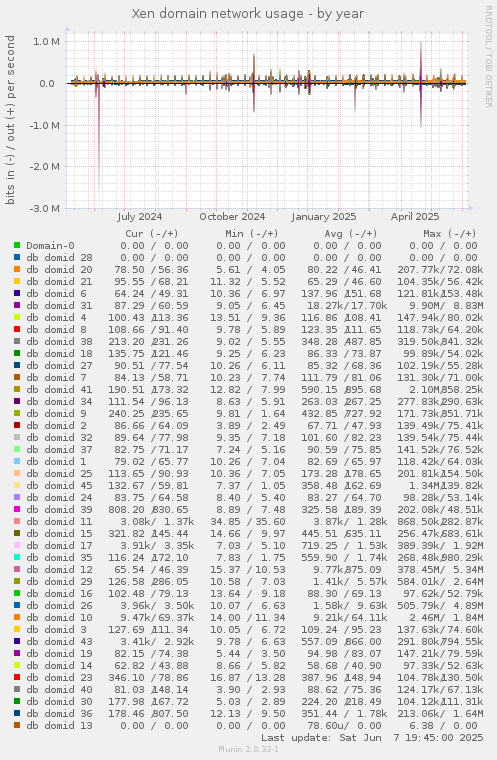Click the 'db domid 32' legend label
Screen dimensions: 497x760
tap(59, 438)
